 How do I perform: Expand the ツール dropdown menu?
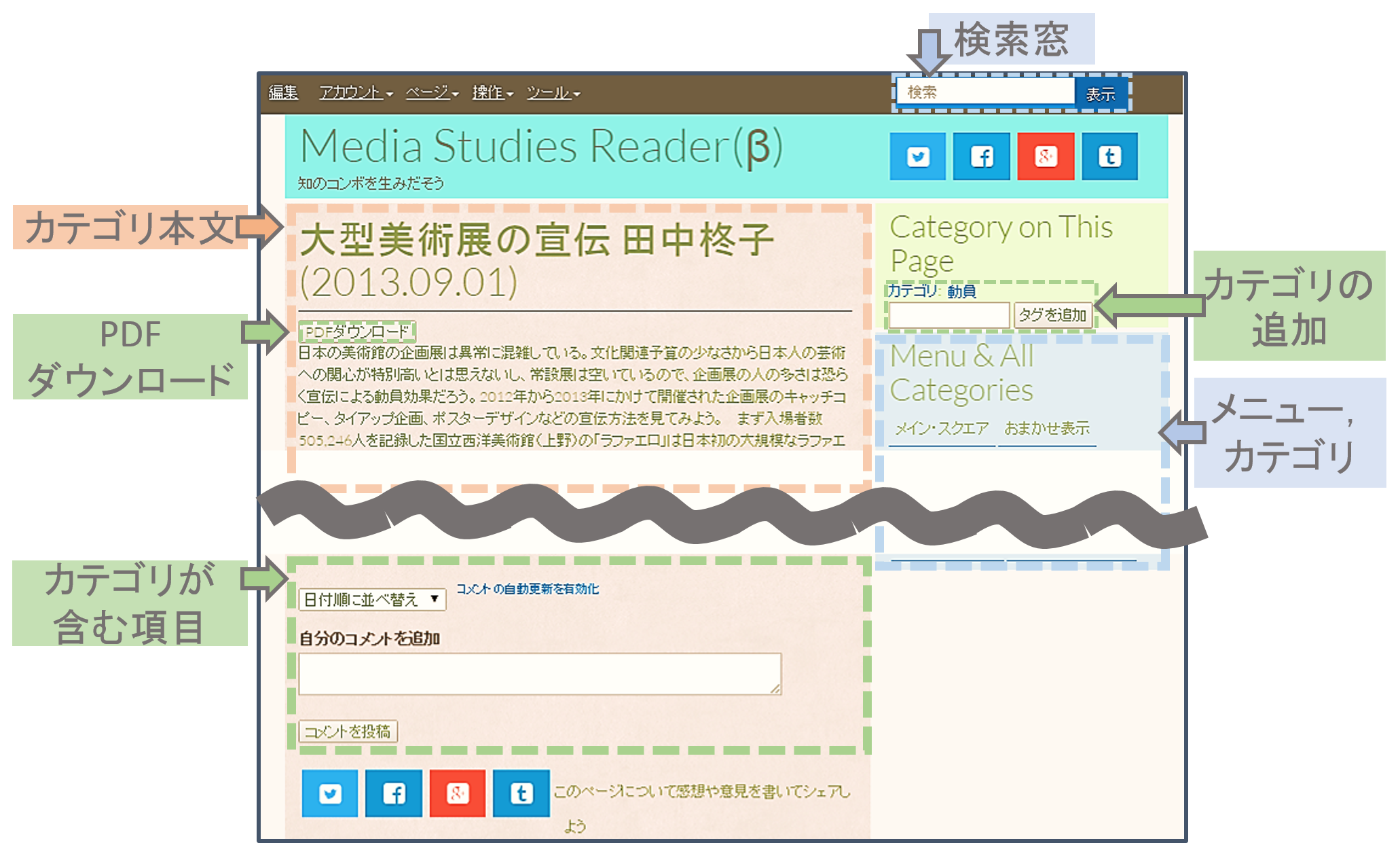click(x=553, y=92)
